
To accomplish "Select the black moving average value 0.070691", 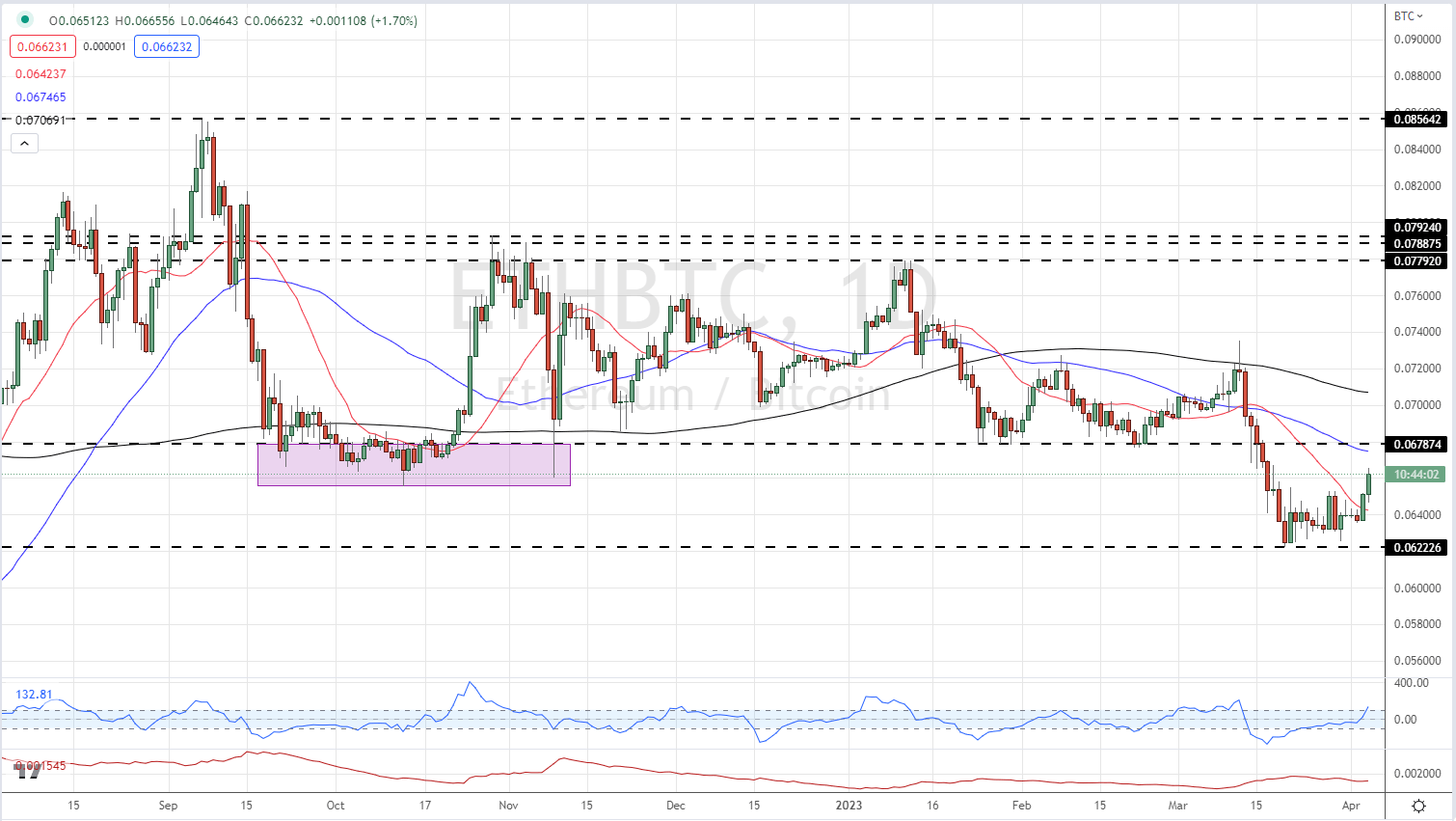I will pos(40,121).
